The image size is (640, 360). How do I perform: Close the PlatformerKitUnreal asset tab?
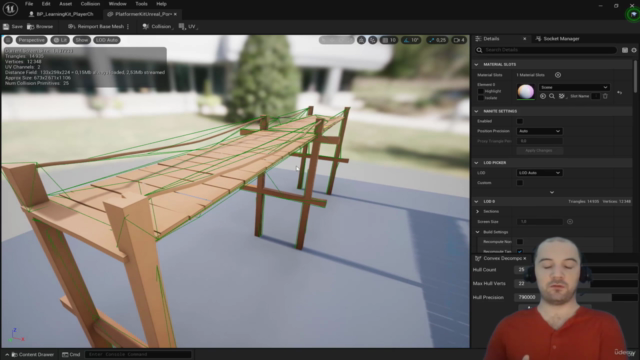(x=176, y=14)
